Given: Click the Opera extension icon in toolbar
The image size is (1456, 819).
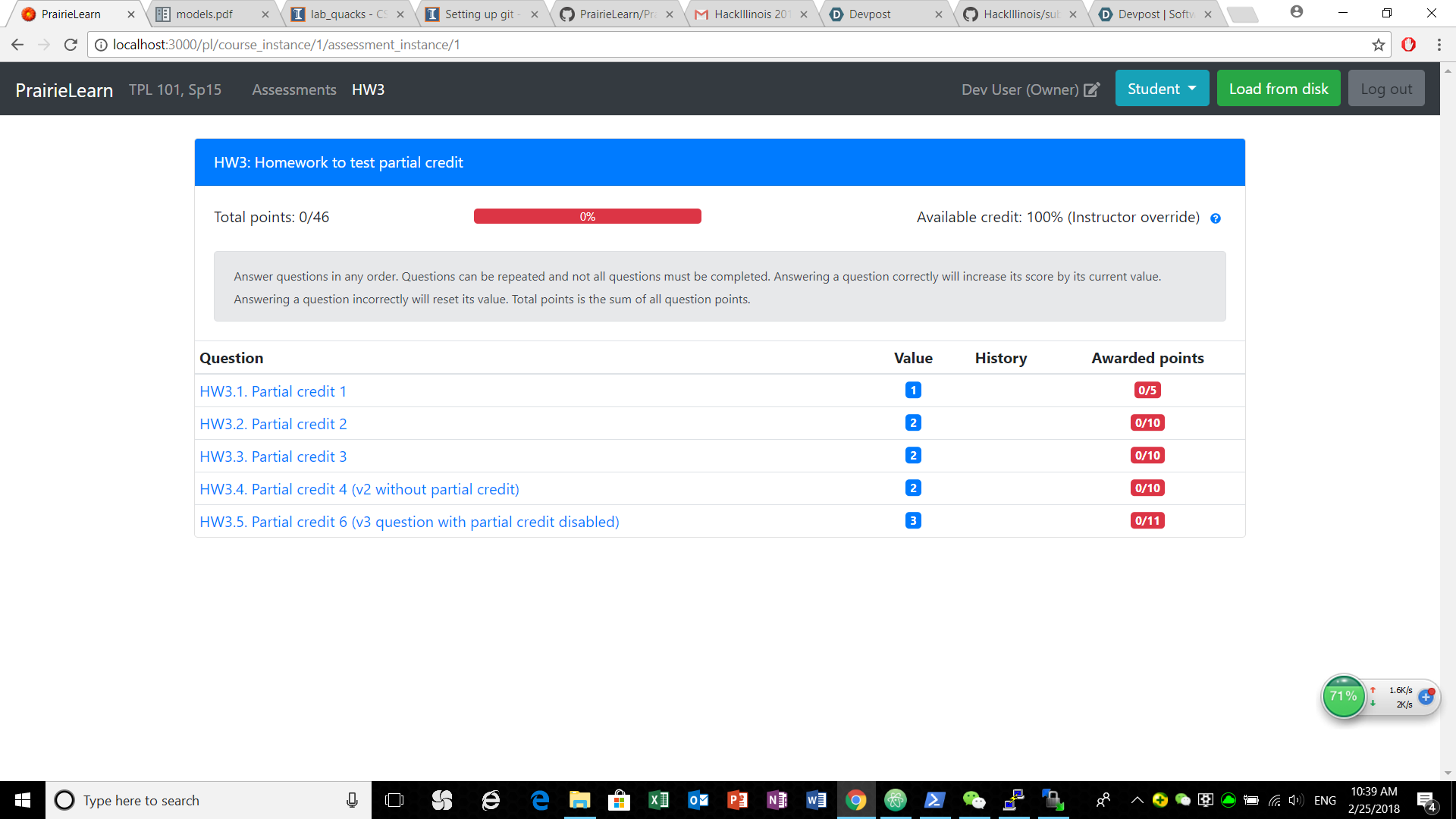Looking at the screenshot, I should pos(1408,45).
